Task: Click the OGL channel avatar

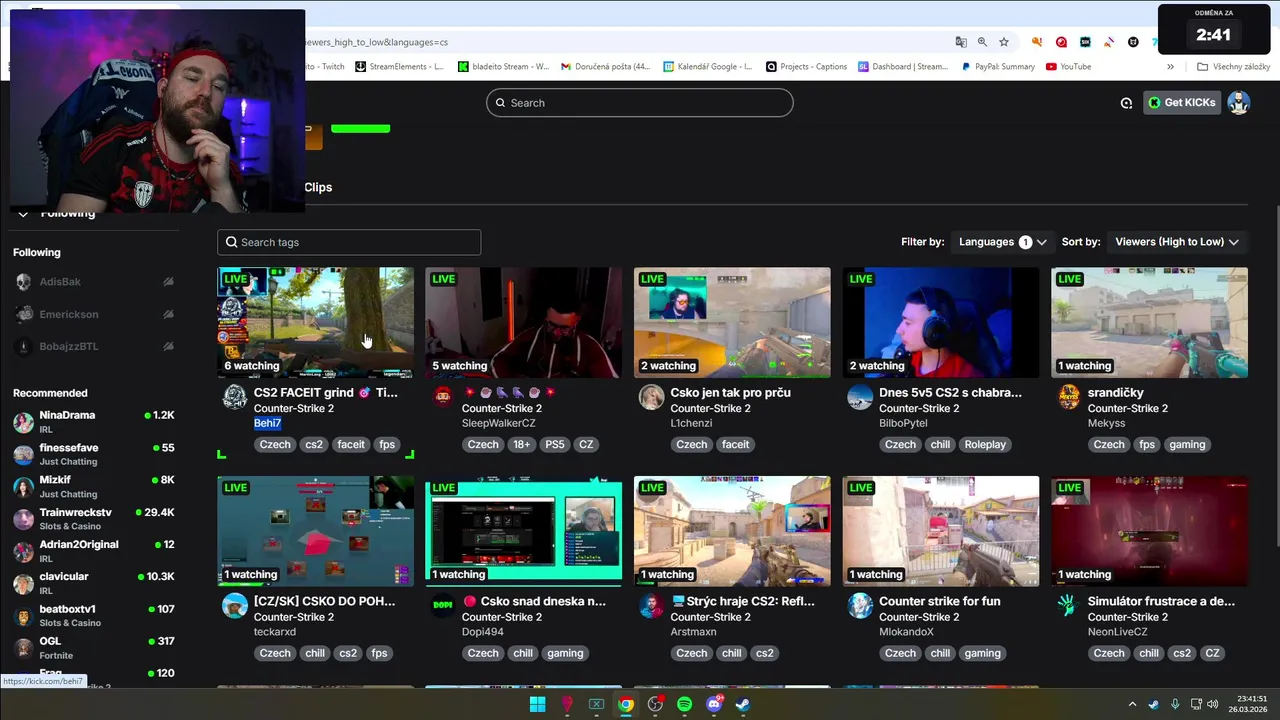Action: (23, 648)
